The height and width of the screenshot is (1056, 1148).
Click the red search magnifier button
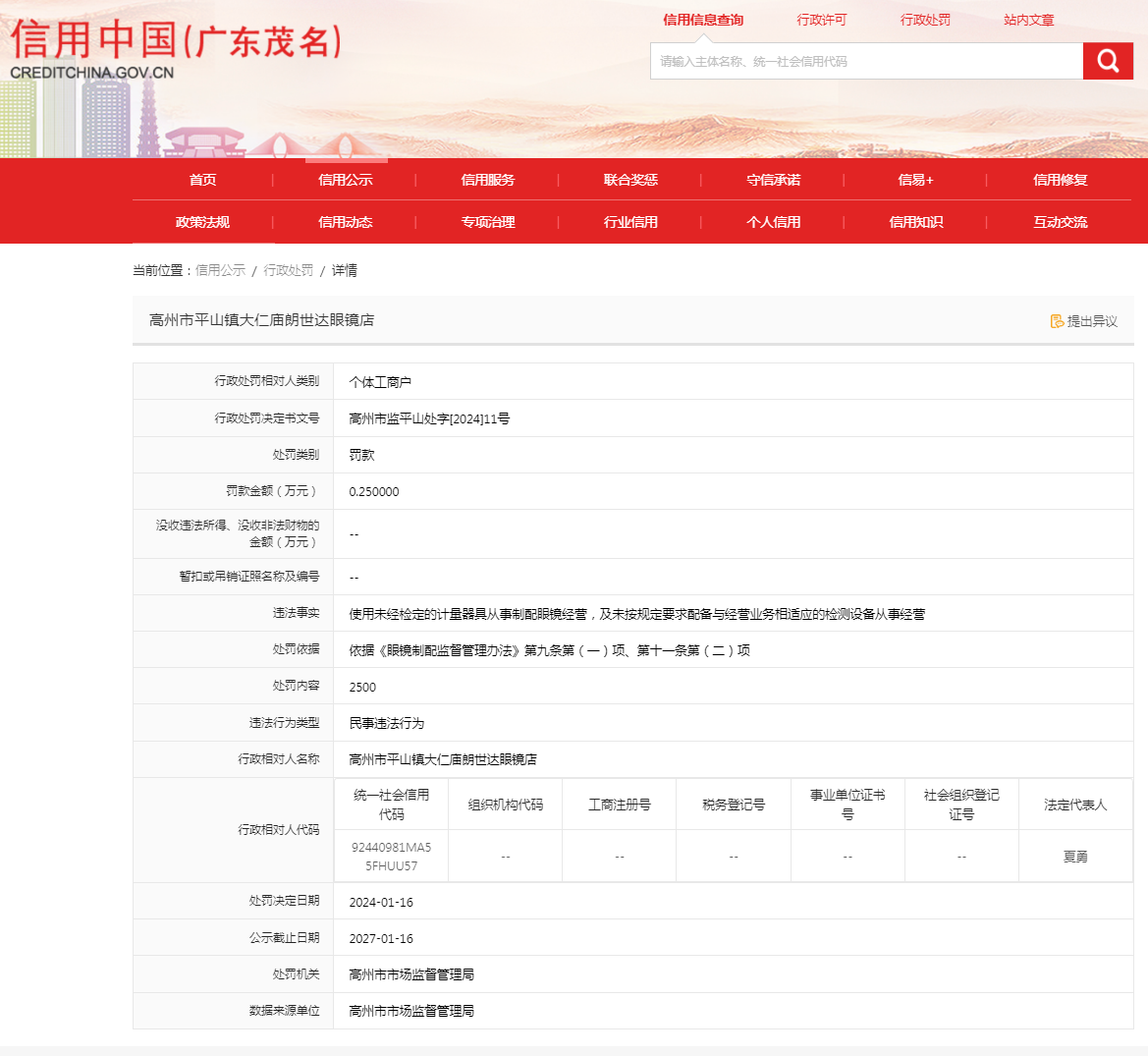(x=1108, y=61)
